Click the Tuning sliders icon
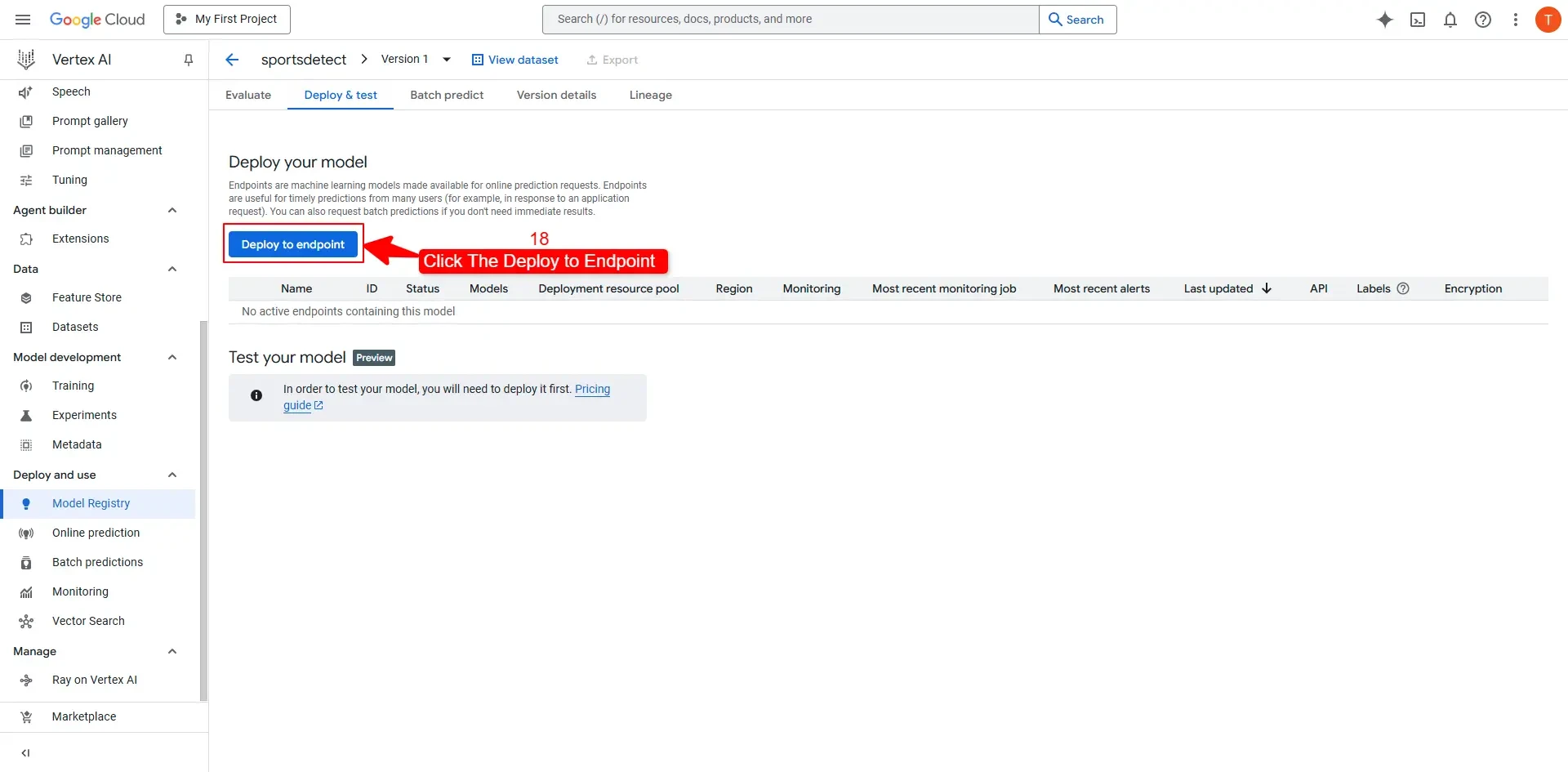 coord(26,180)
